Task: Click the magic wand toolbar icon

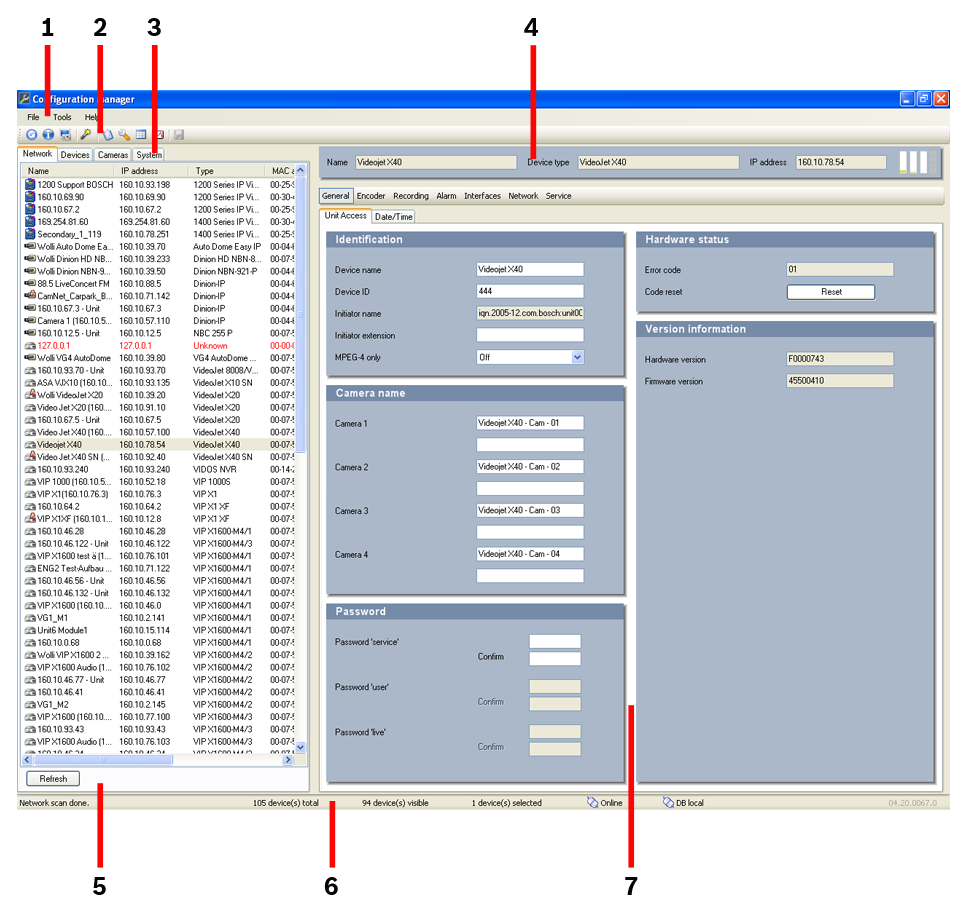Action: click(87, 135)
